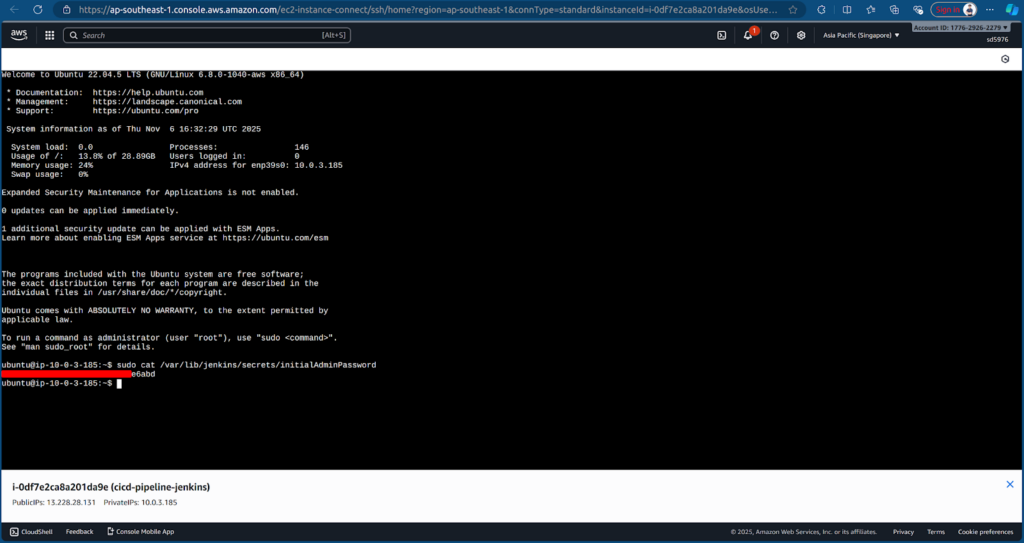The width and height of the screenshot is (1024, 543).
Task: Open the Console Mobile App link
Action: pyautogui.click(x=139, y=532)
